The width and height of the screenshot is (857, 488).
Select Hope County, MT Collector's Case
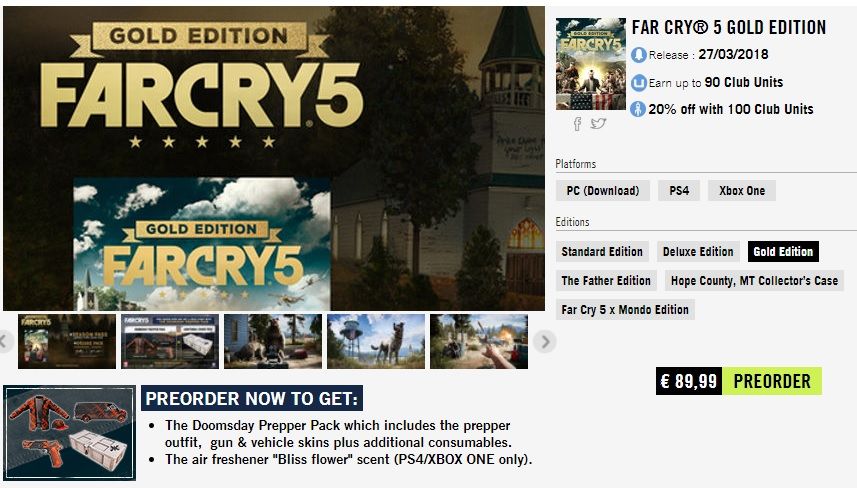tap(754, 280)
